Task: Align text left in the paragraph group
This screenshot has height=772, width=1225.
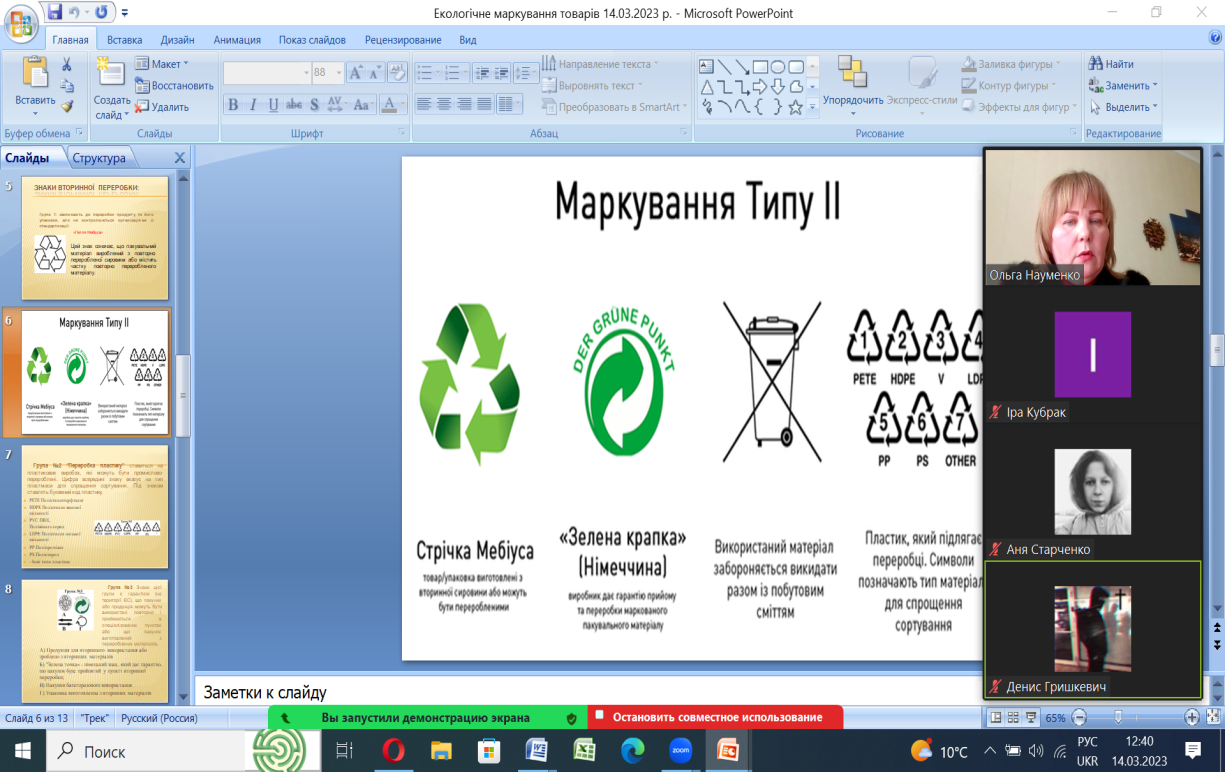Action: pyautogui.click(x=424, y=104)
